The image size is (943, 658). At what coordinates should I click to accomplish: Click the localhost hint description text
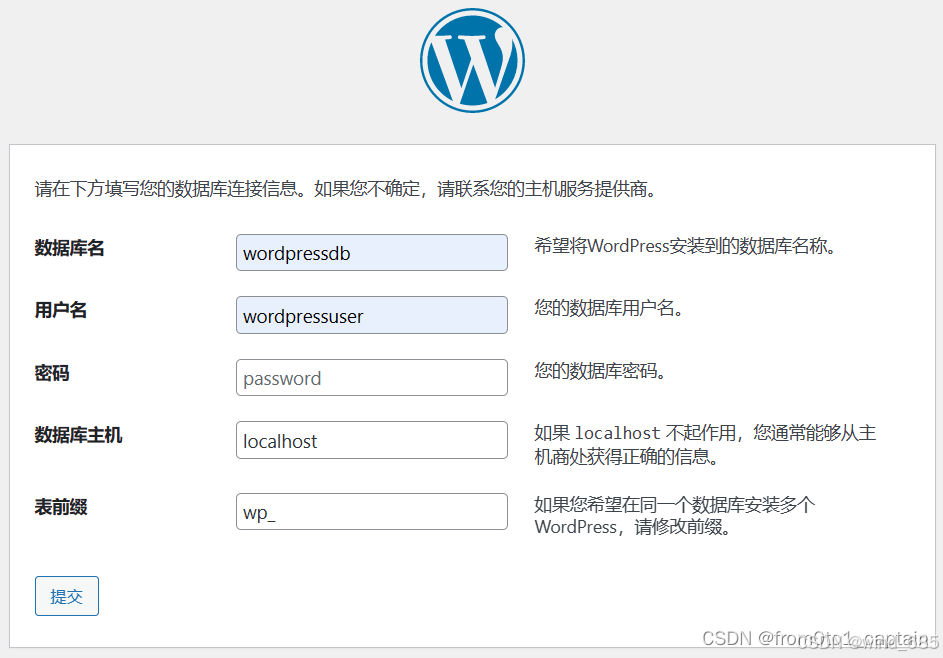[705, 445]
